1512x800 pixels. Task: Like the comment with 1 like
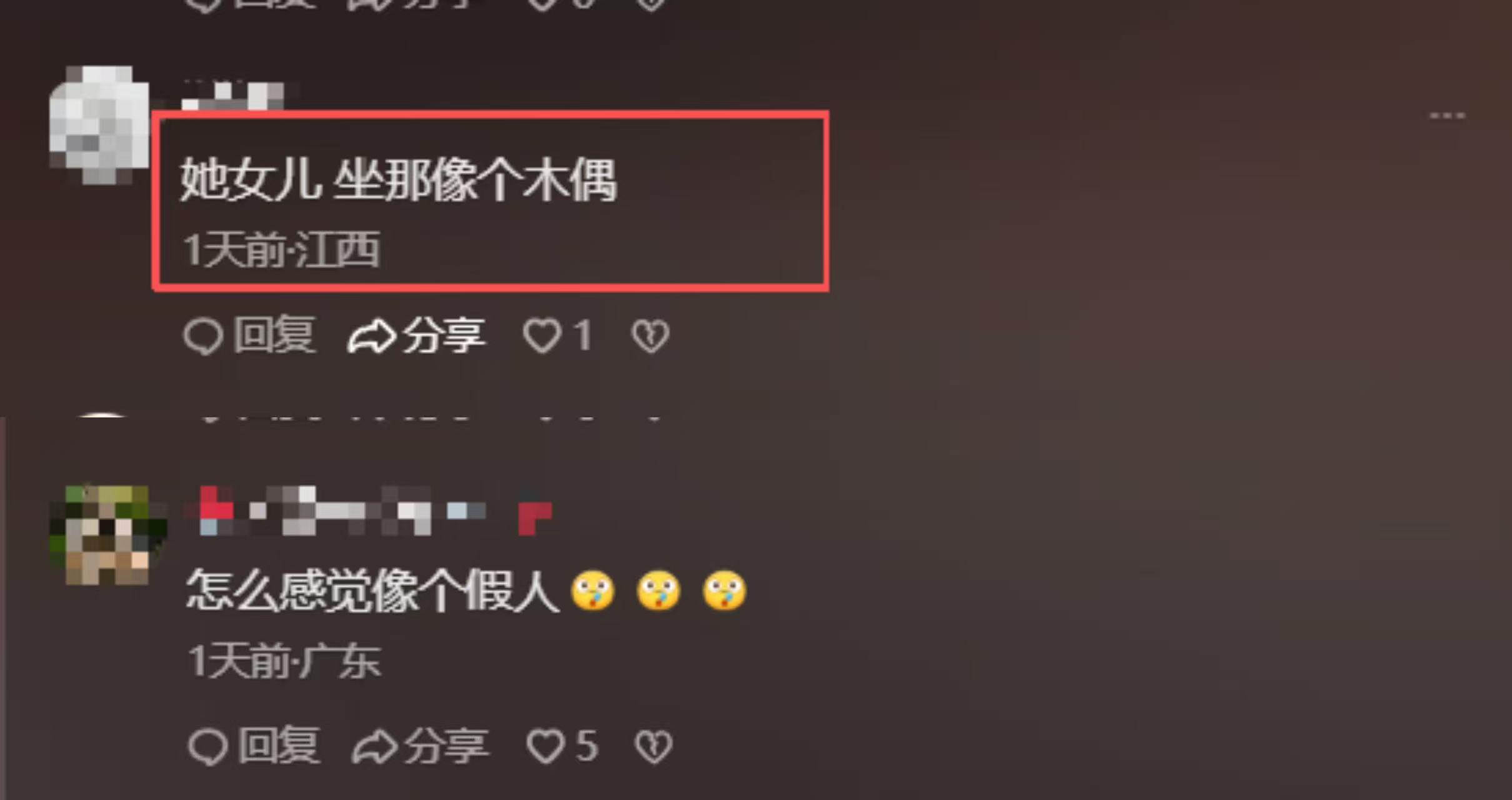pyautogui.click(x=557, y=336)
